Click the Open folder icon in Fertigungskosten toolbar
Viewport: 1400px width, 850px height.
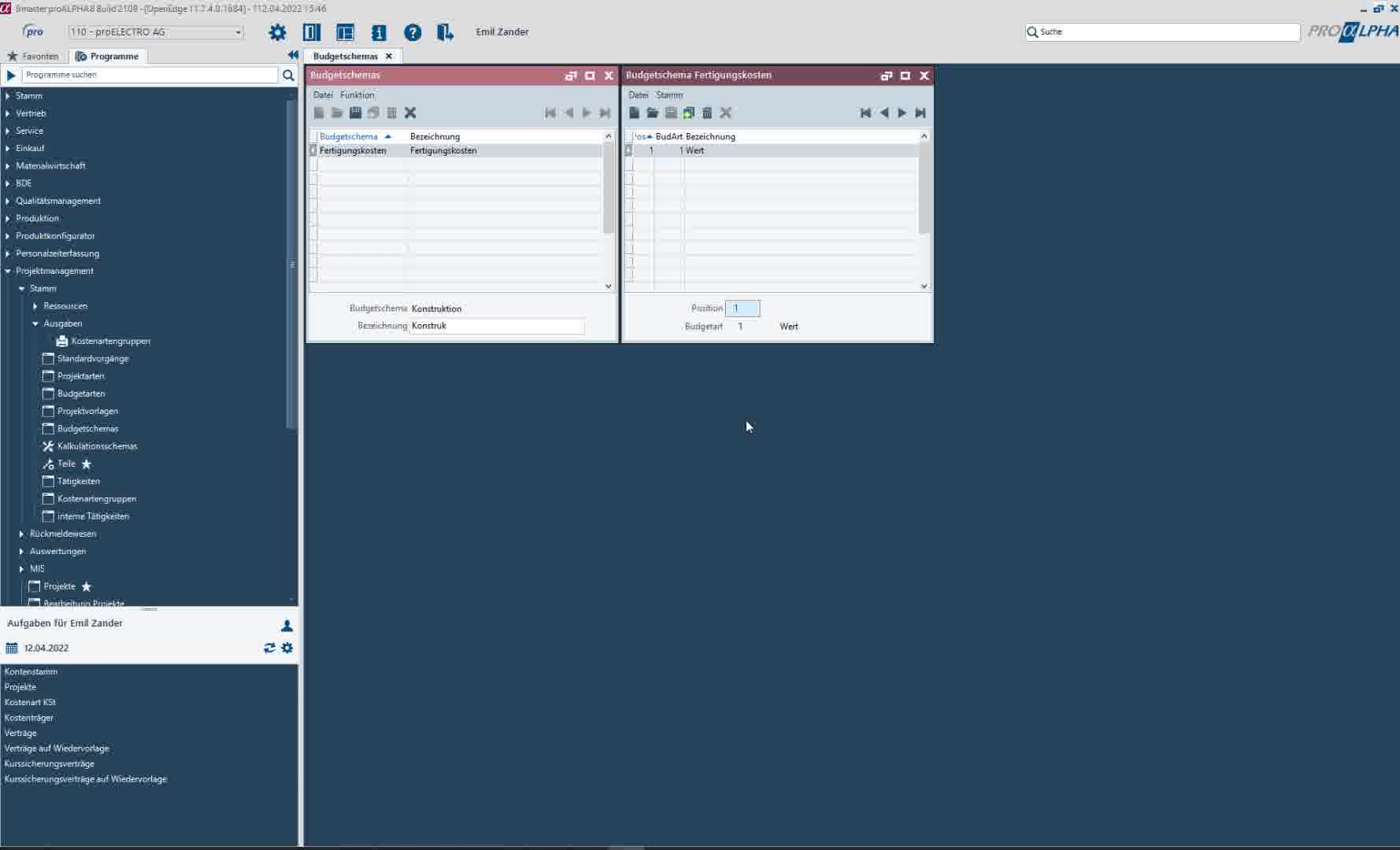tap(652, 113)
